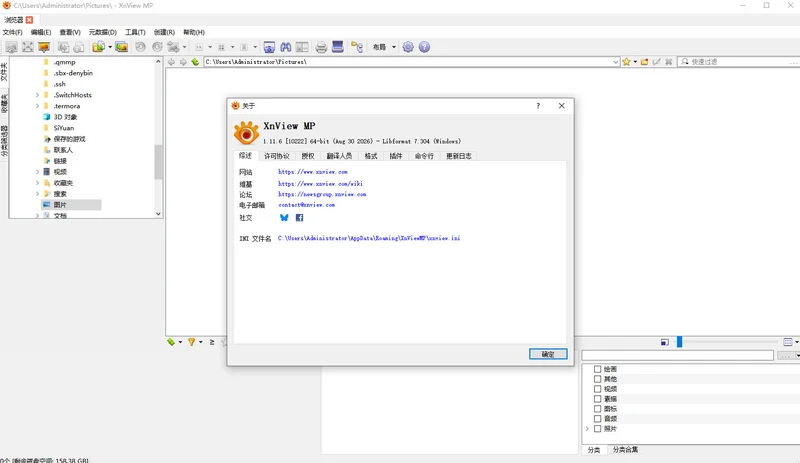Click the green tag icon below browser

(x=171, y=342)
